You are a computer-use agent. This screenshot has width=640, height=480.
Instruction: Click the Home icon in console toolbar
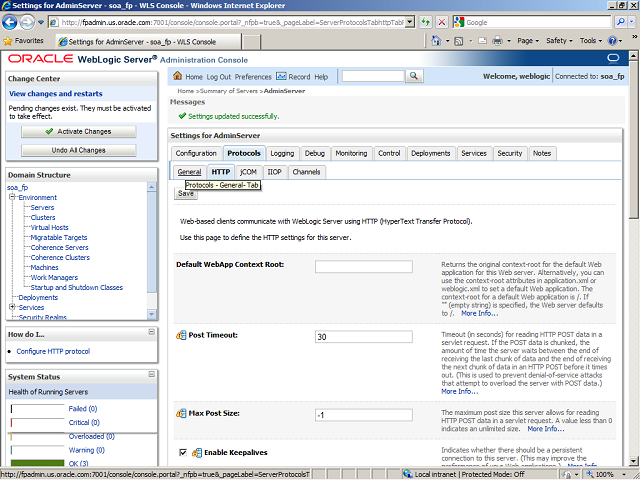click(177, 77)
